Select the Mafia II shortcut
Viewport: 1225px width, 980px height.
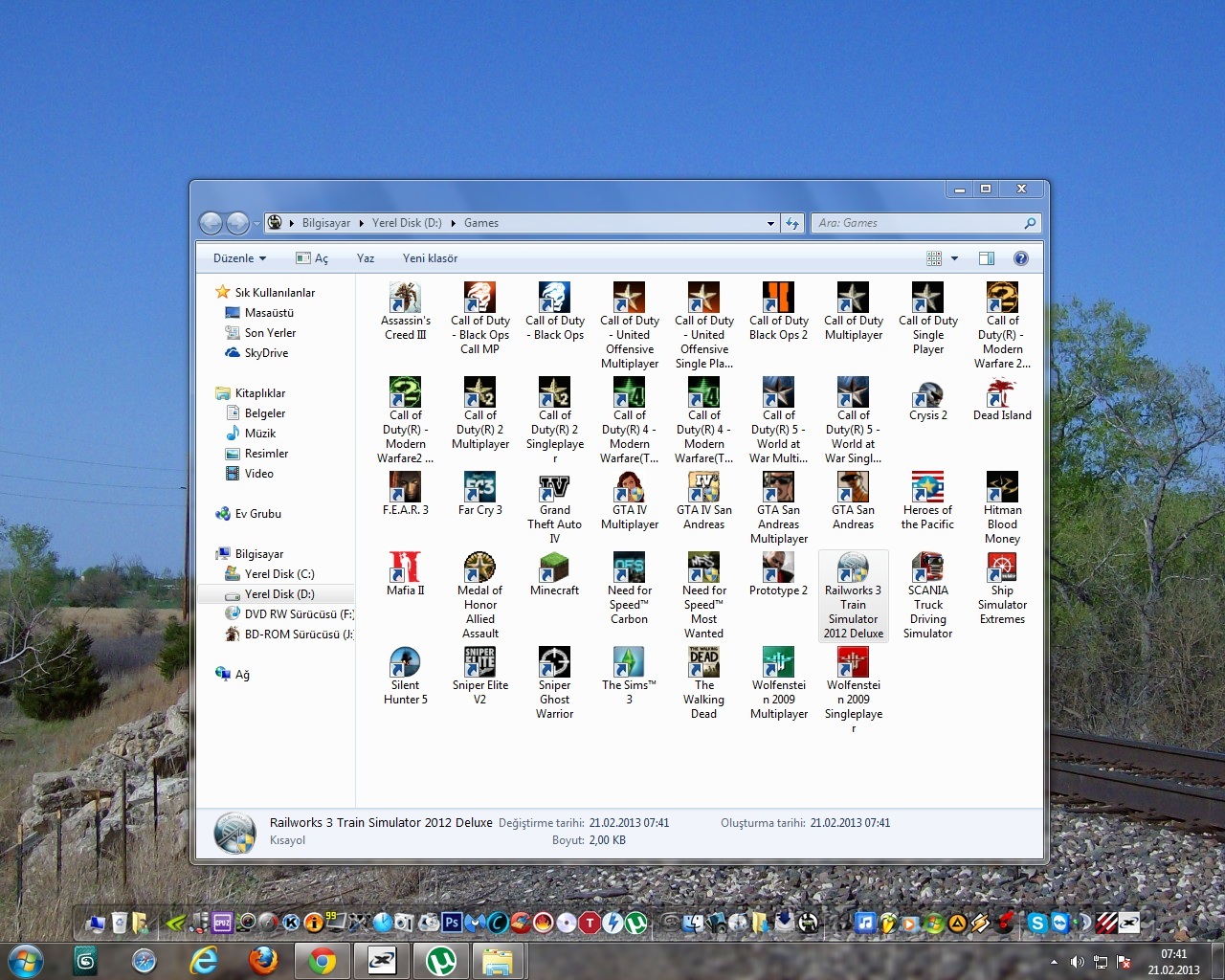pyautogui.click(x=405, y=574)
